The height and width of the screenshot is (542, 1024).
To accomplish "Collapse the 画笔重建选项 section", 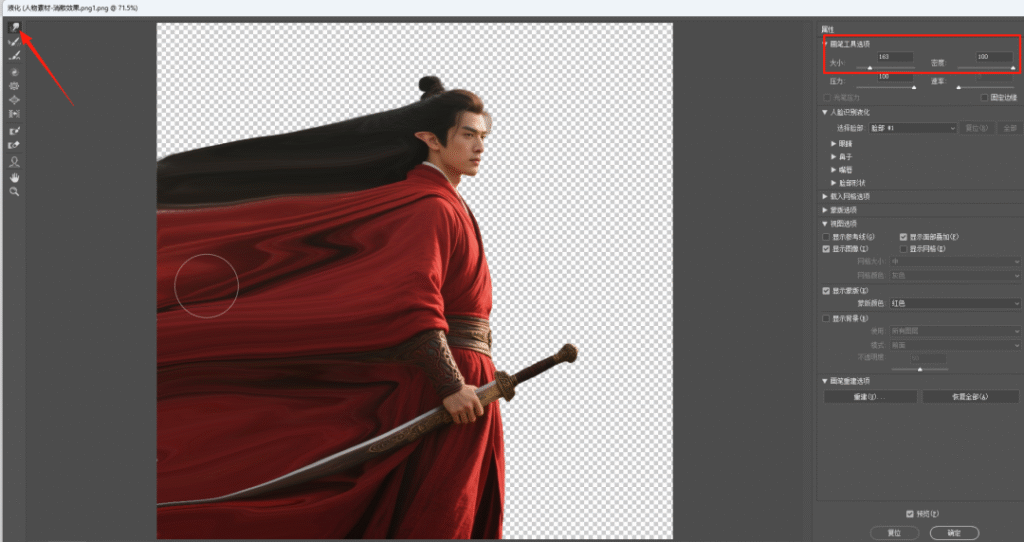I will [825, 381].
